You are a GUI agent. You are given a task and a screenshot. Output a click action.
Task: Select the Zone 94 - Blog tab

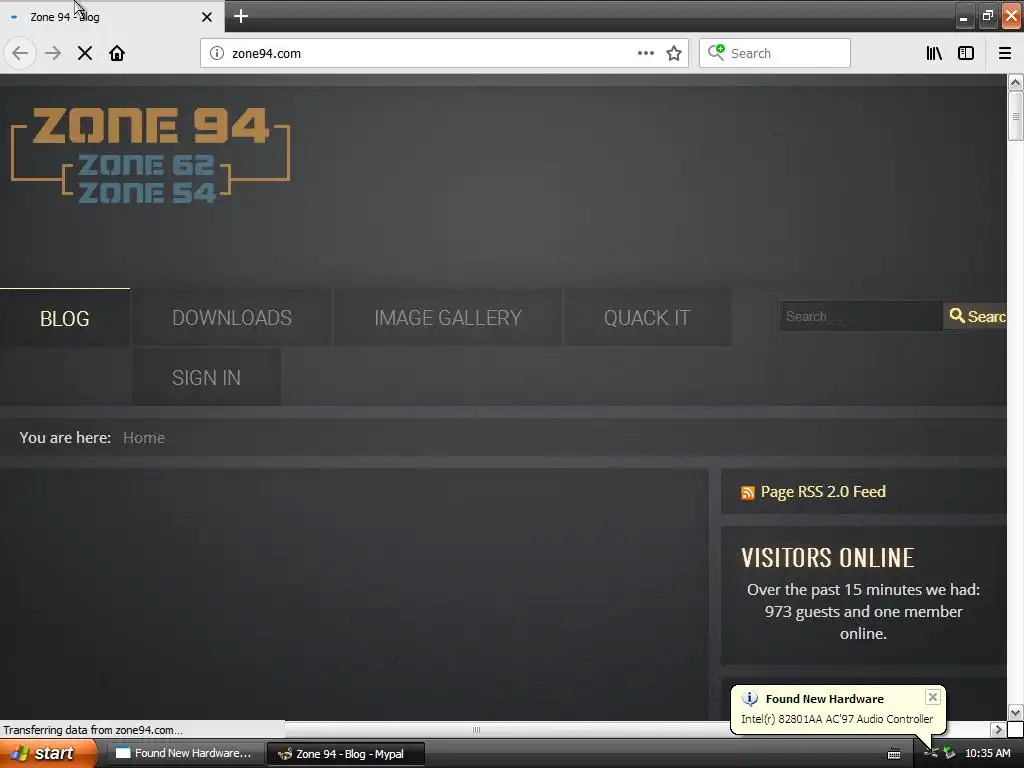111,17
